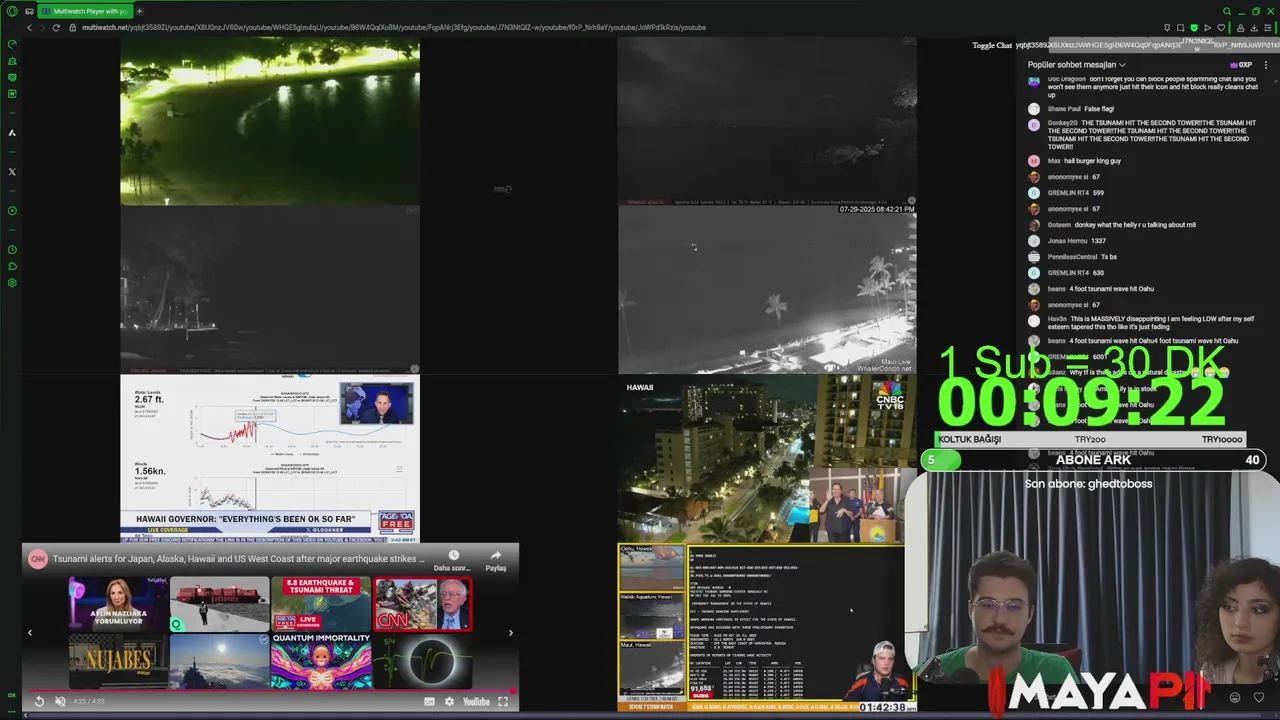Screen dimensions: 1280x720
Task: Open the Tsunami alerts video title link
Action: (238, 559)
